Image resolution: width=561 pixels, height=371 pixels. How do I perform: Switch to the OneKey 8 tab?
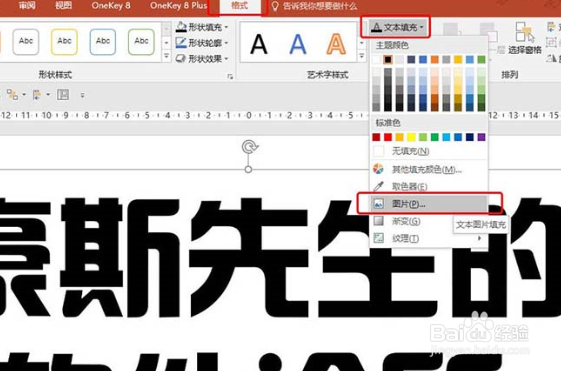pos(111,5)
